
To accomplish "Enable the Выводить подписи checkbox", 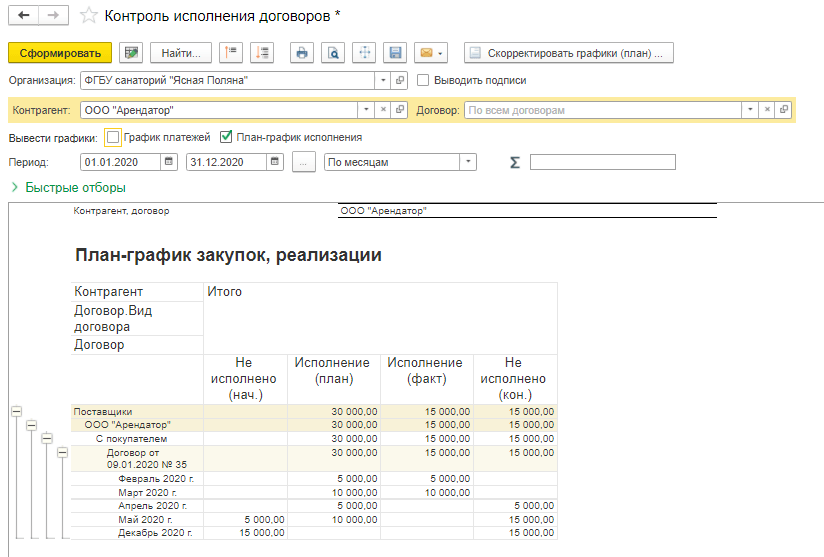I will [424, 81].
